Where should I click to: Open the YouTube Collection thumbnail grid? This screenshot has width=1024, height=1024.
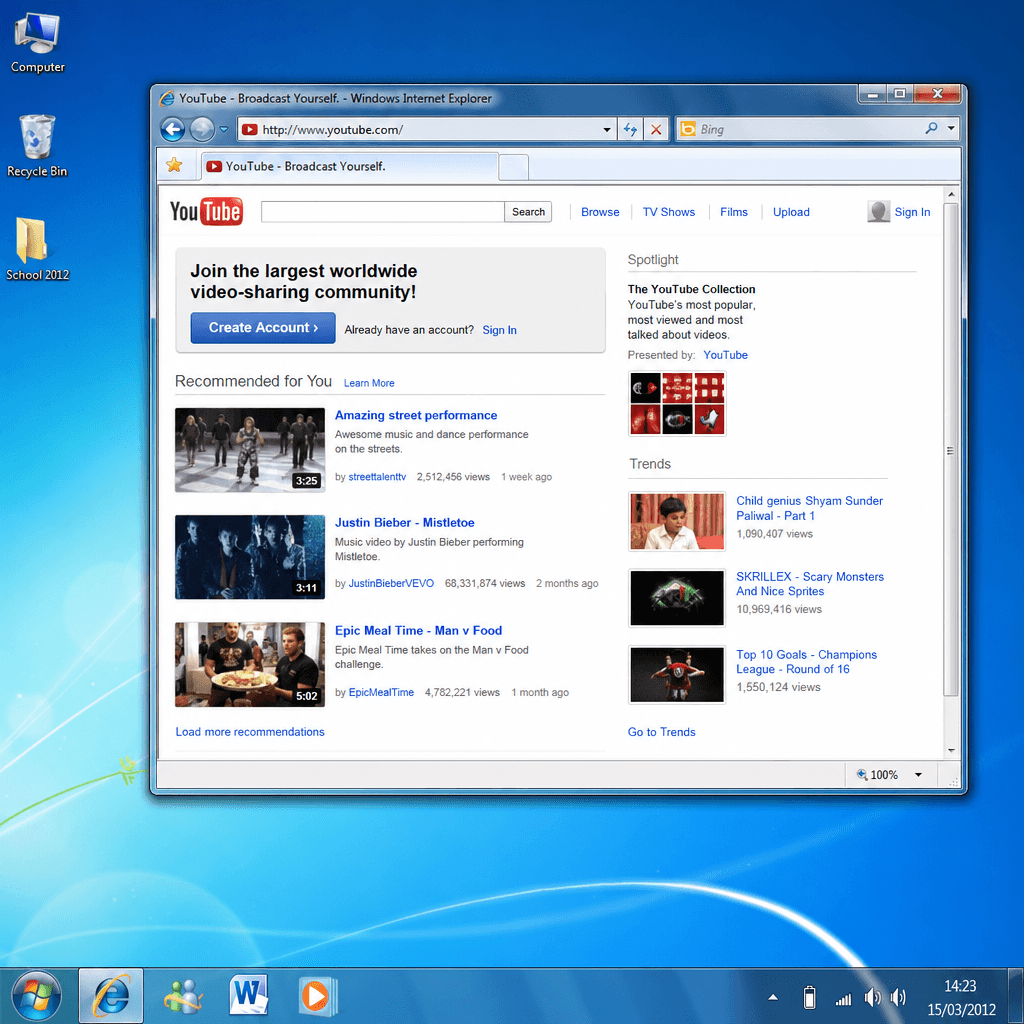(677, 403)
